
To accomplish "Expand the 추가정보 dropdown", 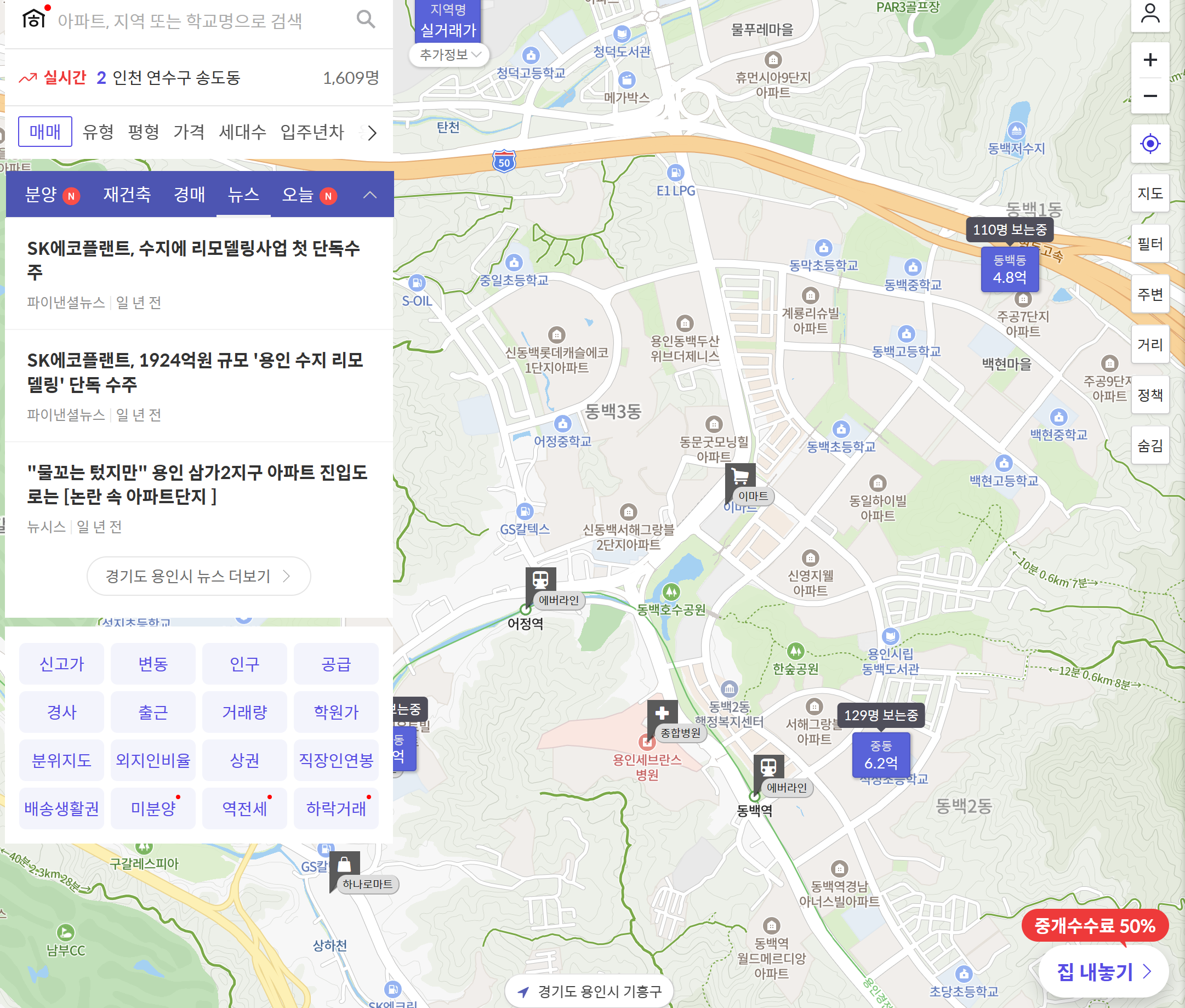I will pos(449,55).
